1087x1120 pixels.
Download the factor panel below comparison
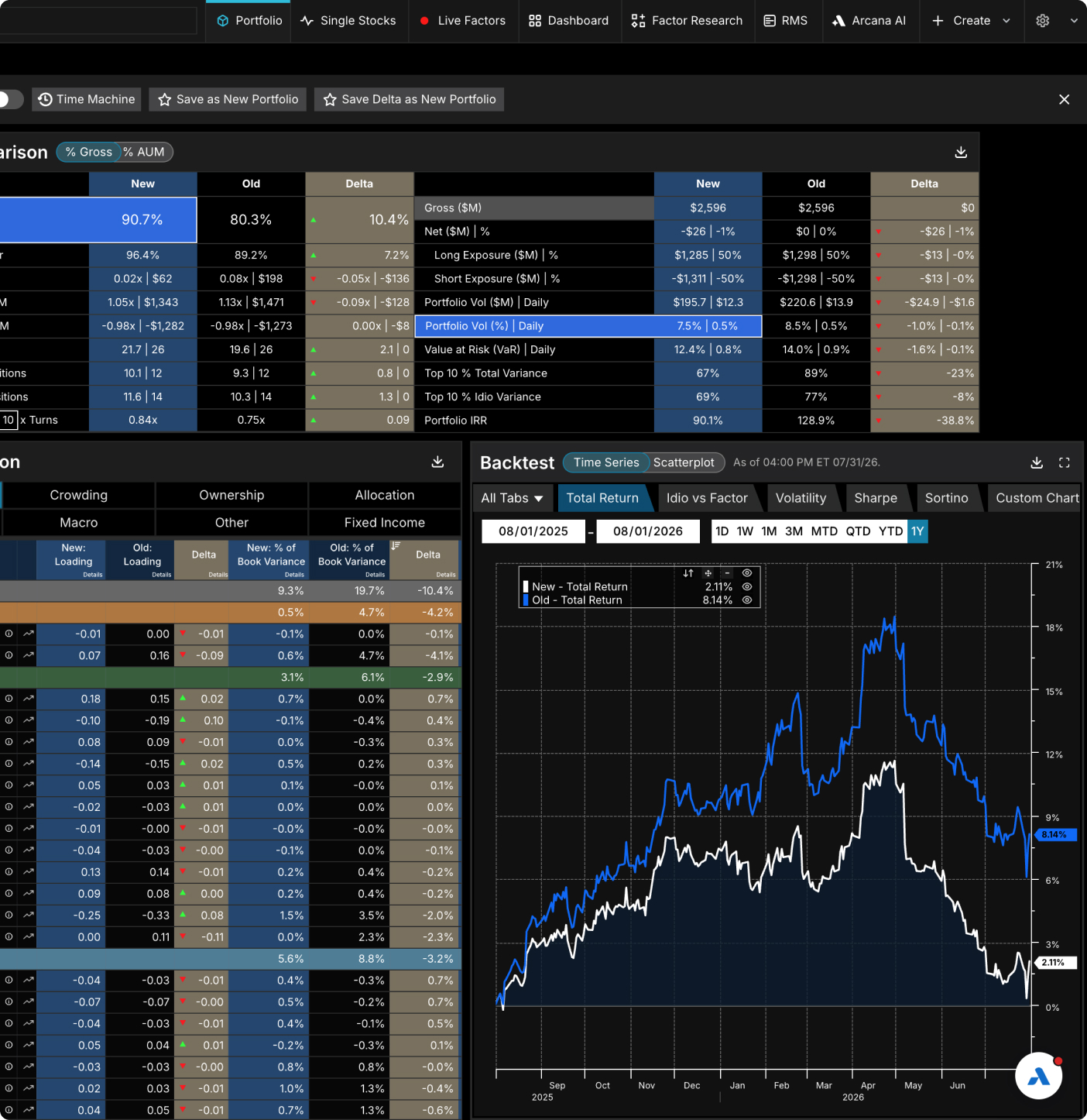[x=437, y=462]
